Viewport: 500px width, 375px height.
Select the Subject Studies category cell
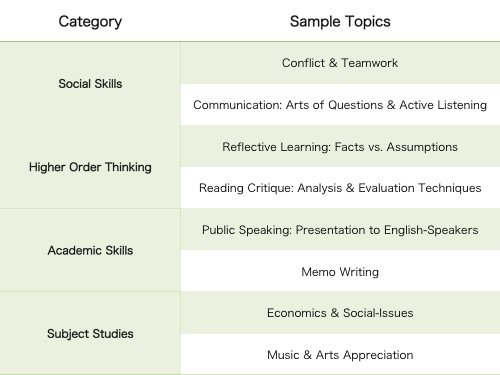click(90, 333)
